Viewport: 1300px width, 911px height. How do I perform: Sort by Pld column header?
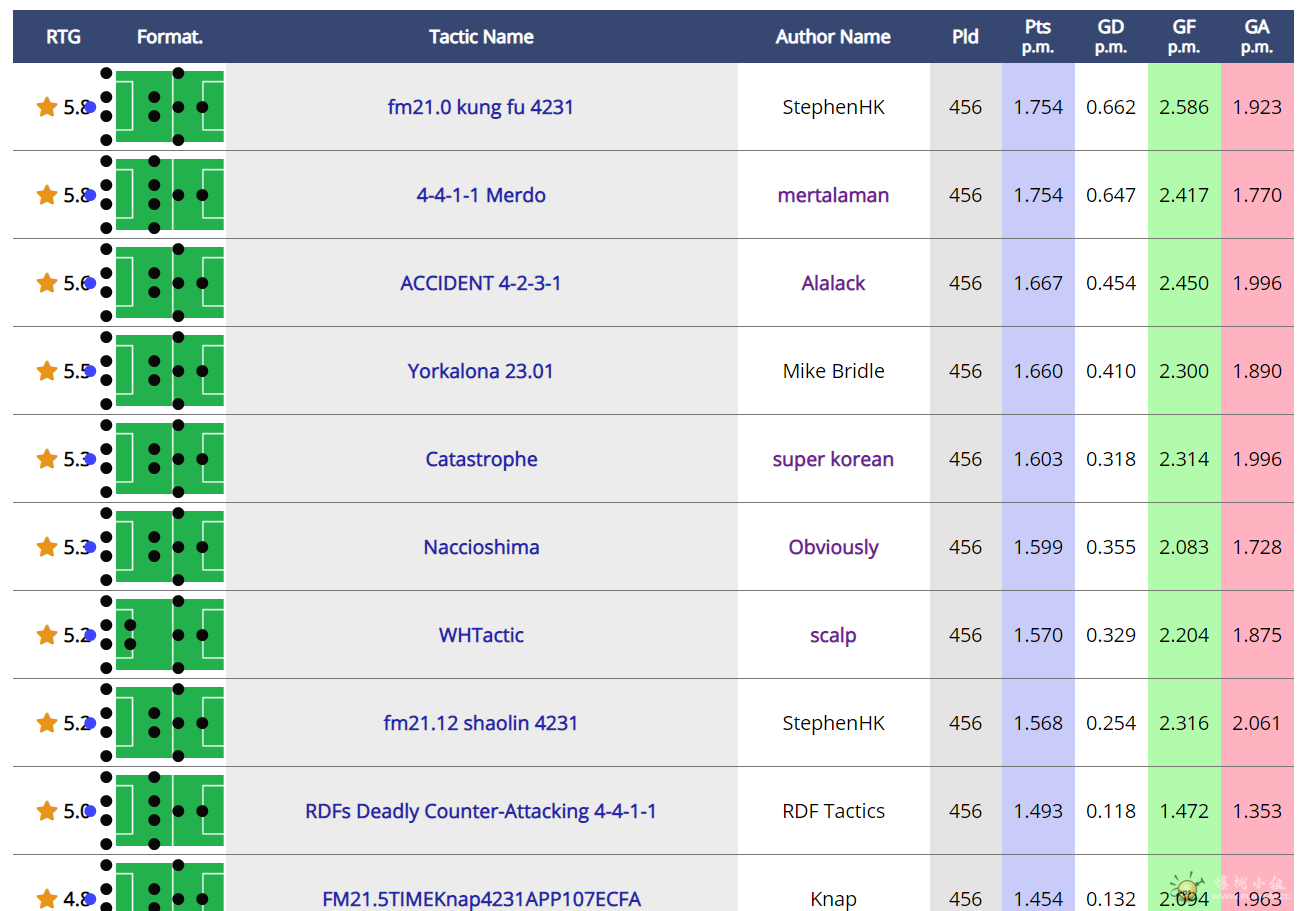(965, 37)
